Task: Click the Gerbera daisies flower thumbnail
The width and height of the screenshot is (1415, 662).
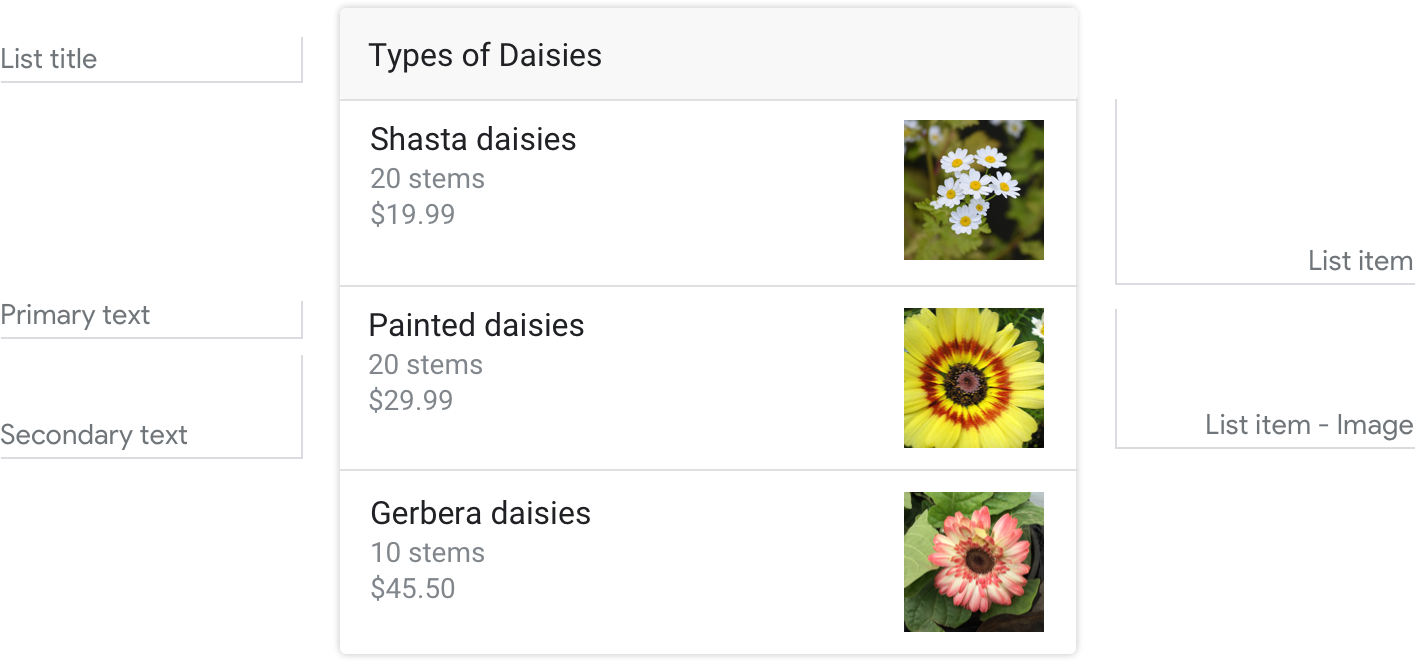Action: [973, 562]
